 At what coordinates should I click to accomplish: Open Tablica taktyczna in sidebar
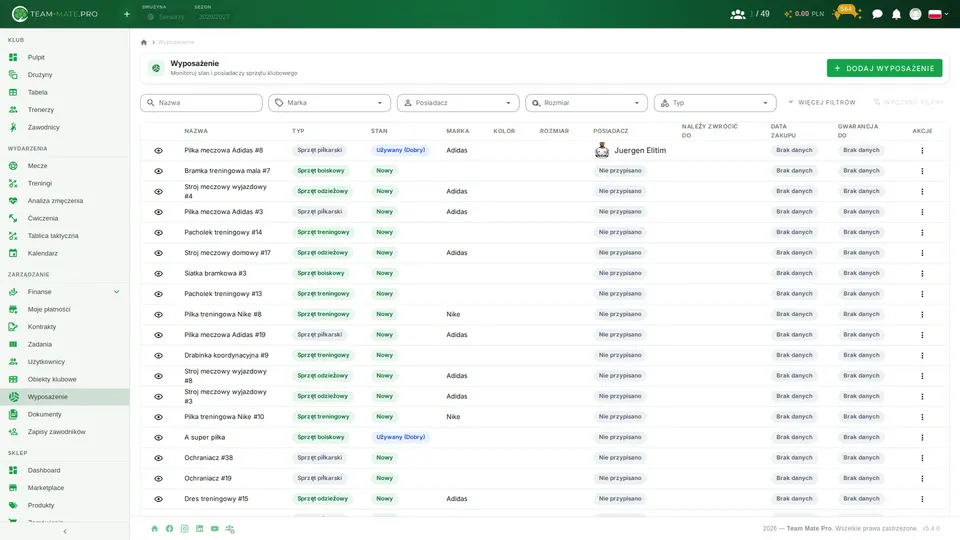pos(64,236)
